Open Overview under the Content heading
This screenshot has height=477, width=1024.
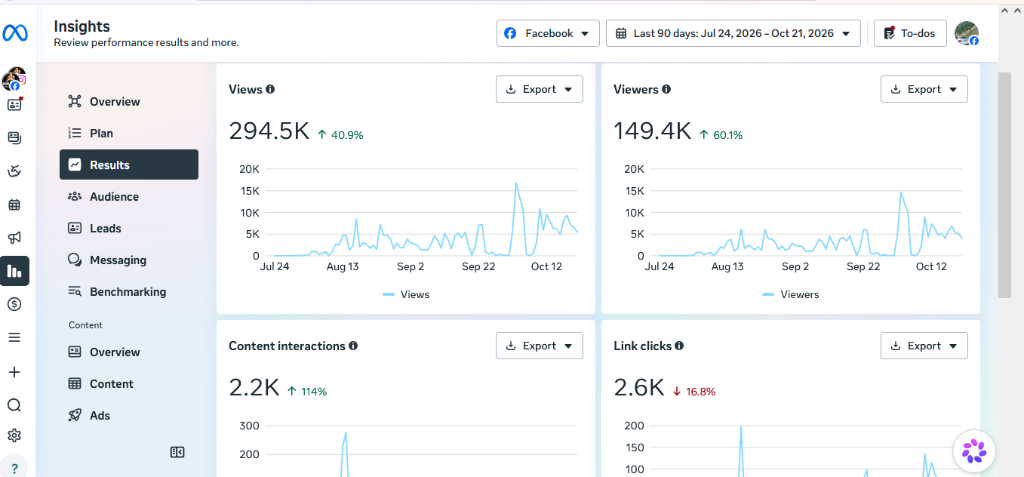(x=129, y=352)
